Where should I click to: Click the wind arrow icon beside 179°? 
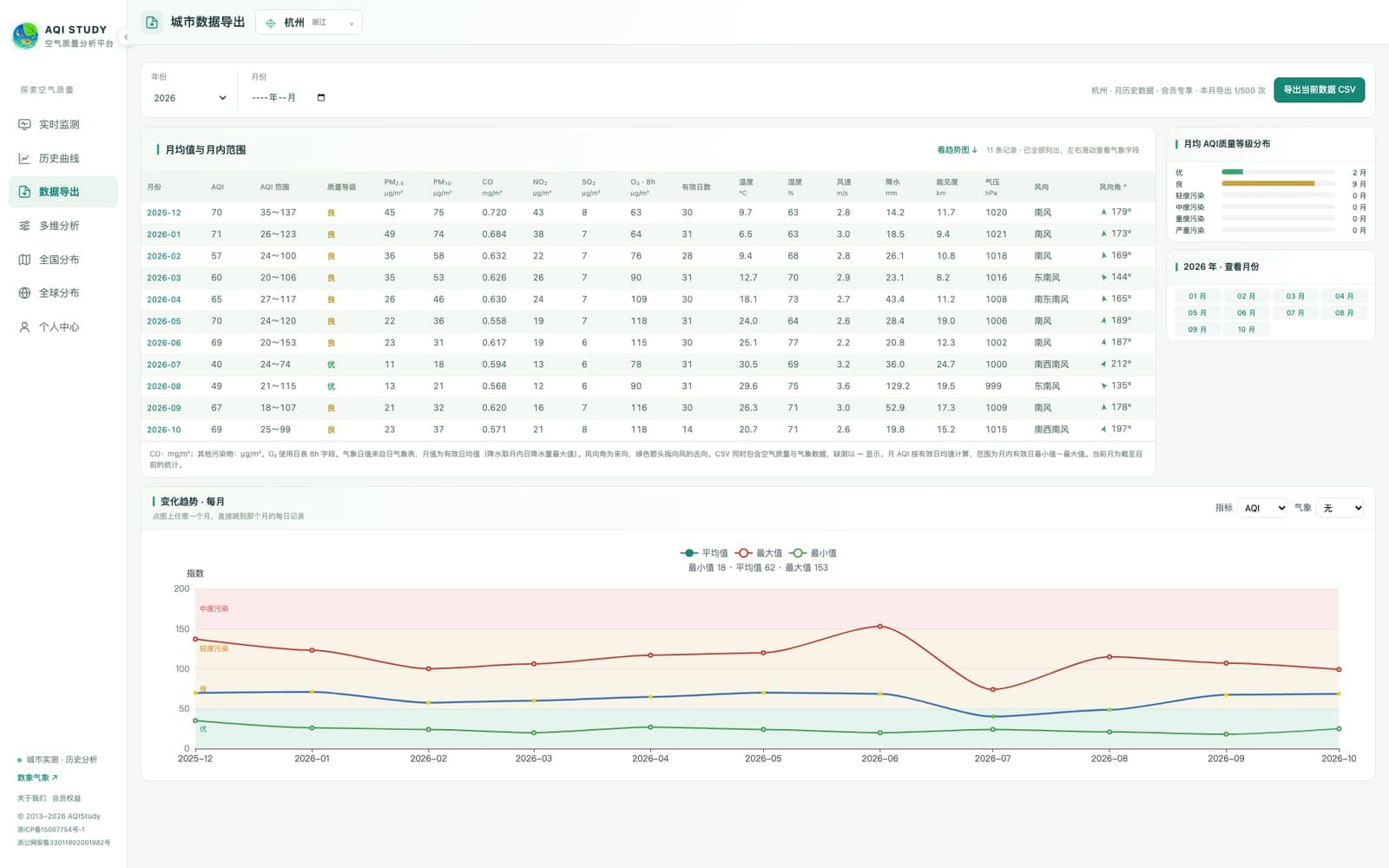[1104, 212]
